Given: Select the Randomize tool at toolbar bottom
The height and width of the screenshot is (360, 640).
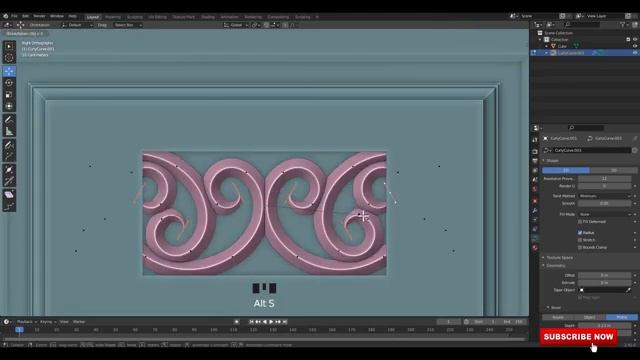Looking at the screenshot, I should 9,206.
